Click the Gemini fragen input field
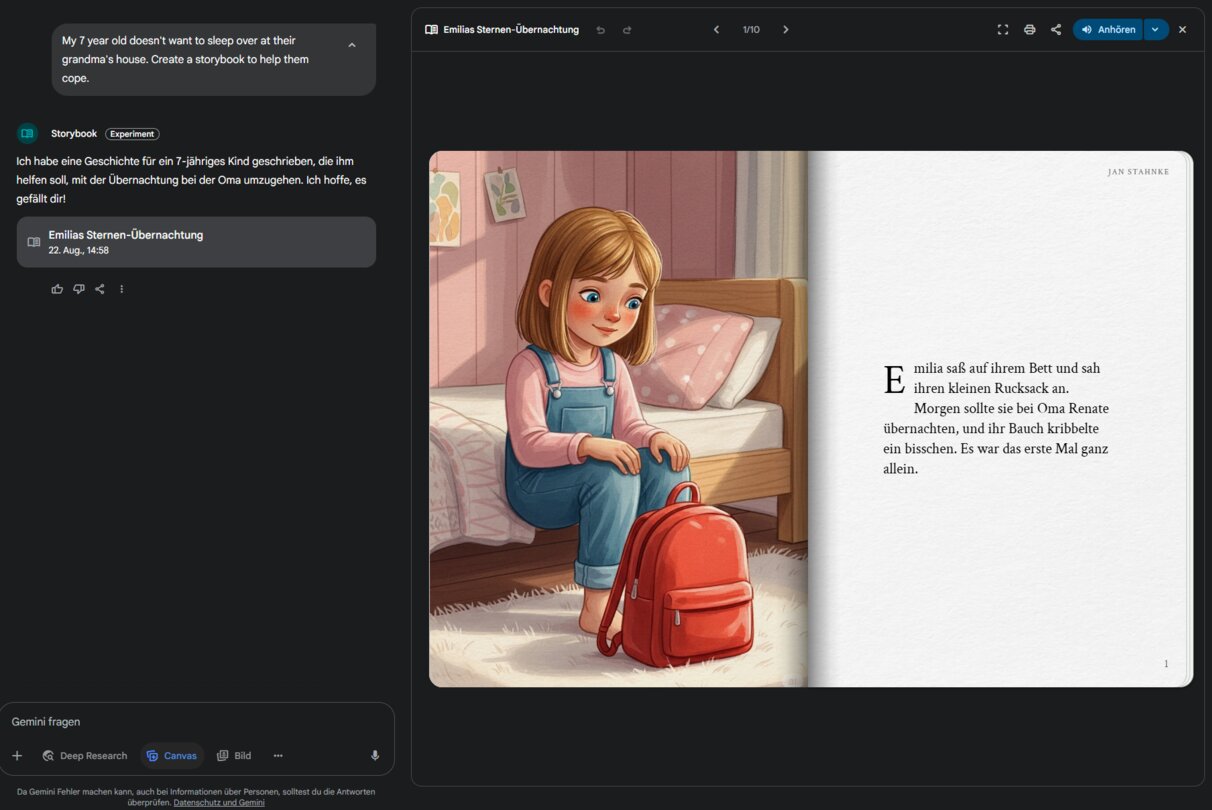The image size is (1212, 810). click(x=190, y=722)
